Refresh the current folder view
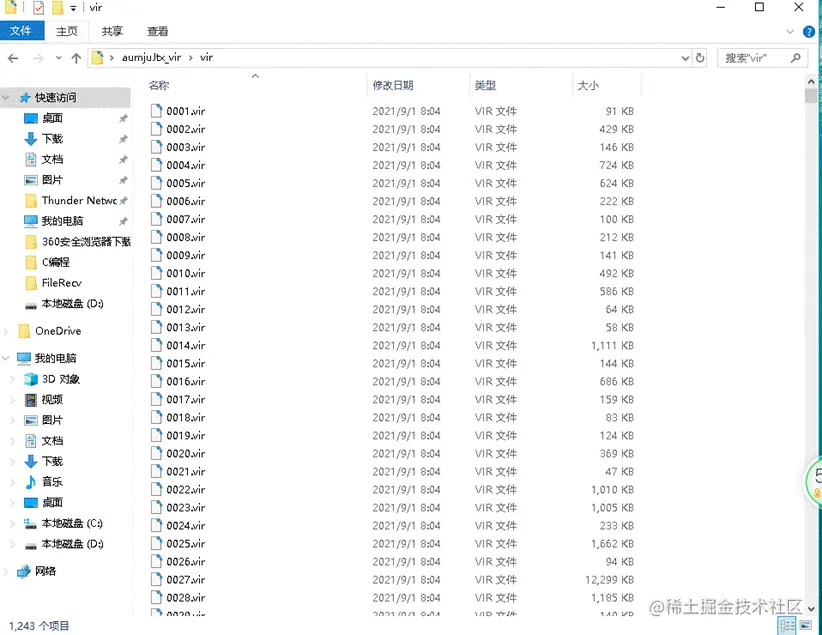 pos(700,58)
